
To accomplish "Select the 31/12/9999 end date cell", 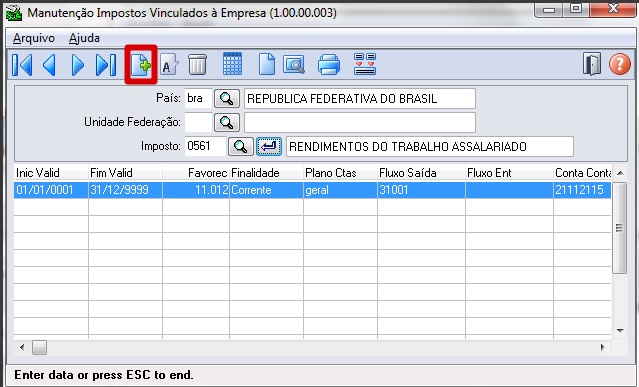I will pyautogui.click(x=125, y=190).
